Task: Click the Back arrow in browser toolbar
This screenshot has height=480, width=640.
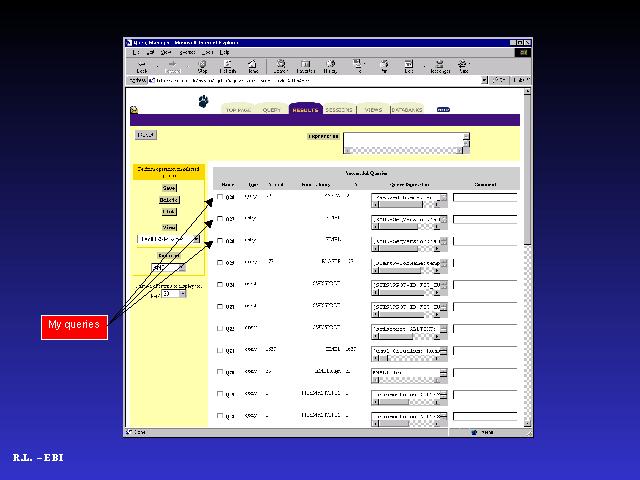Action: (x=142, y=65)
